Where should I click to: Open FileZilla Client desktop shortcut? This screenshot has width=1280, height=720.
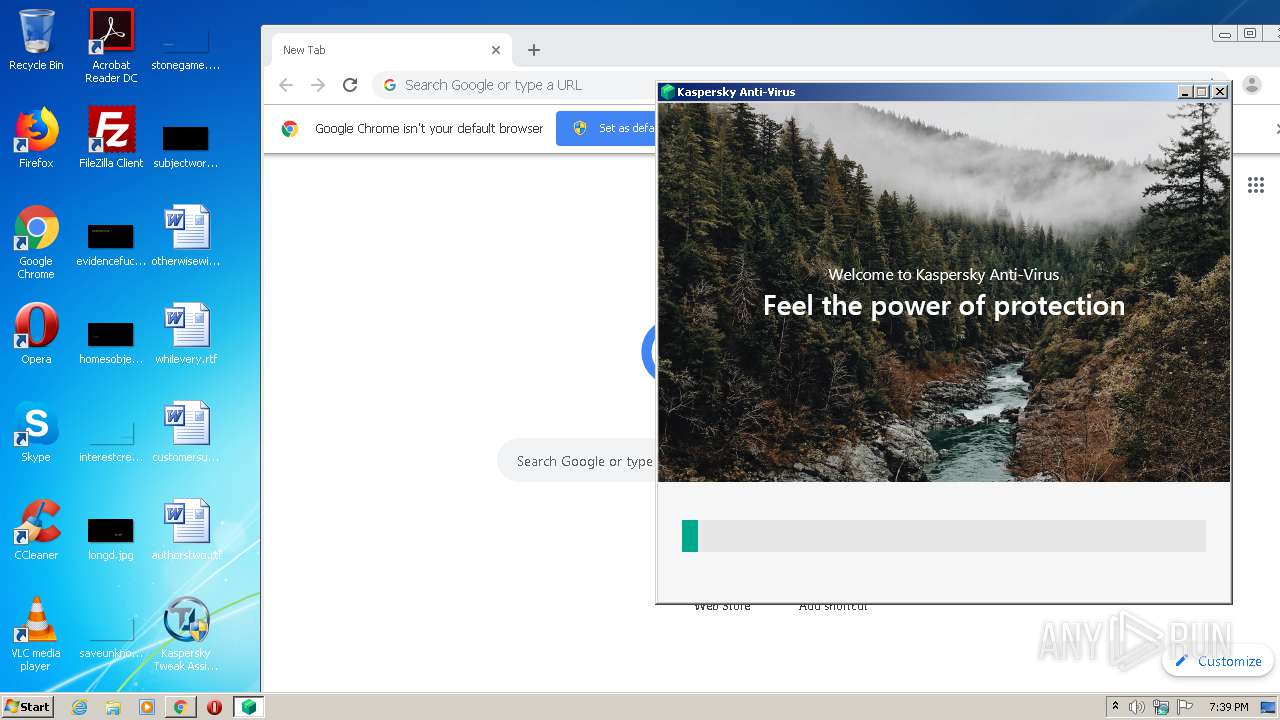tap(111, 138)
